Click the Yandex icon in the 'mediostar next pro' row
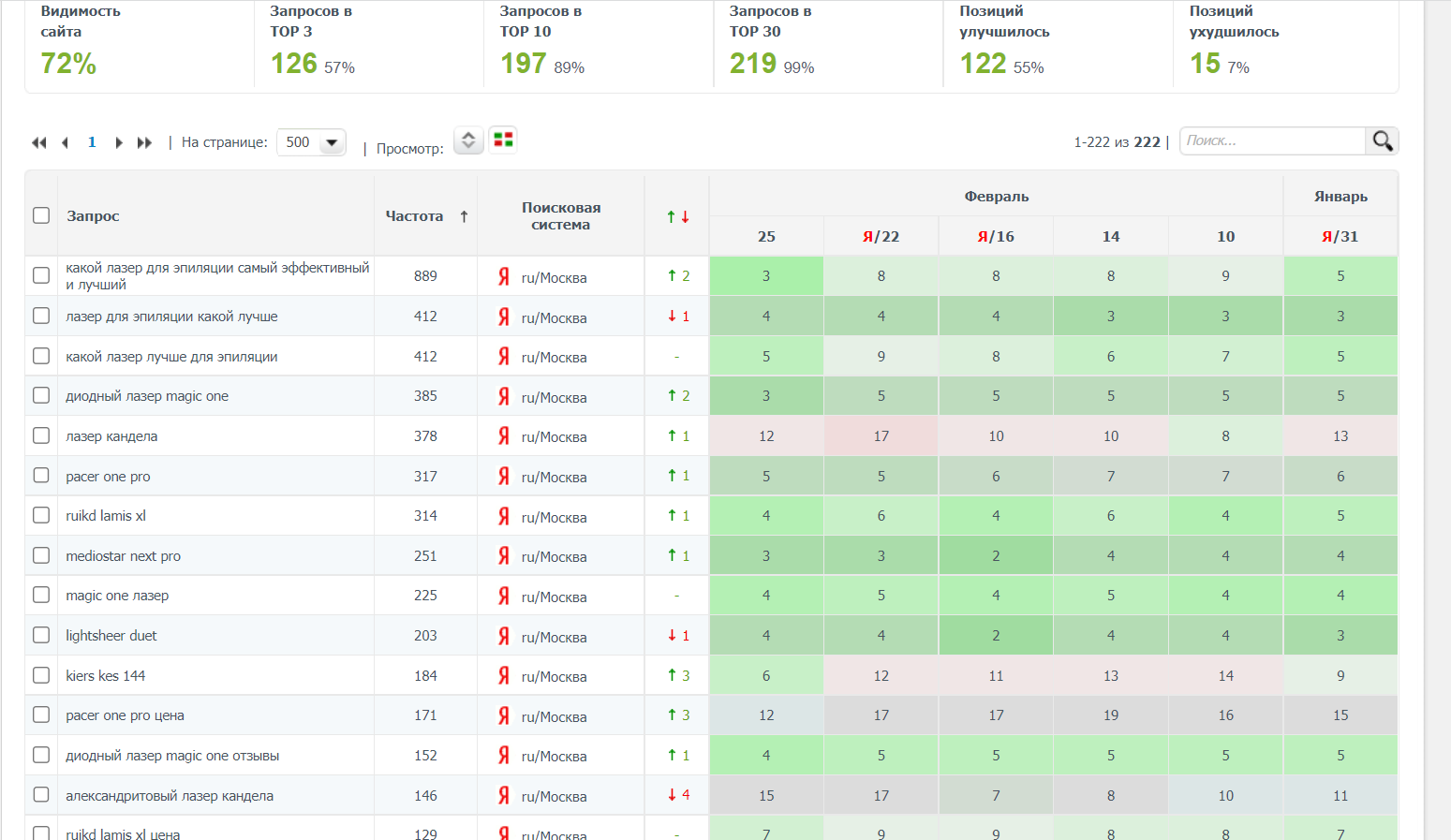Image resolution: width=1451 pixels, height=840 pixels. 504,556
